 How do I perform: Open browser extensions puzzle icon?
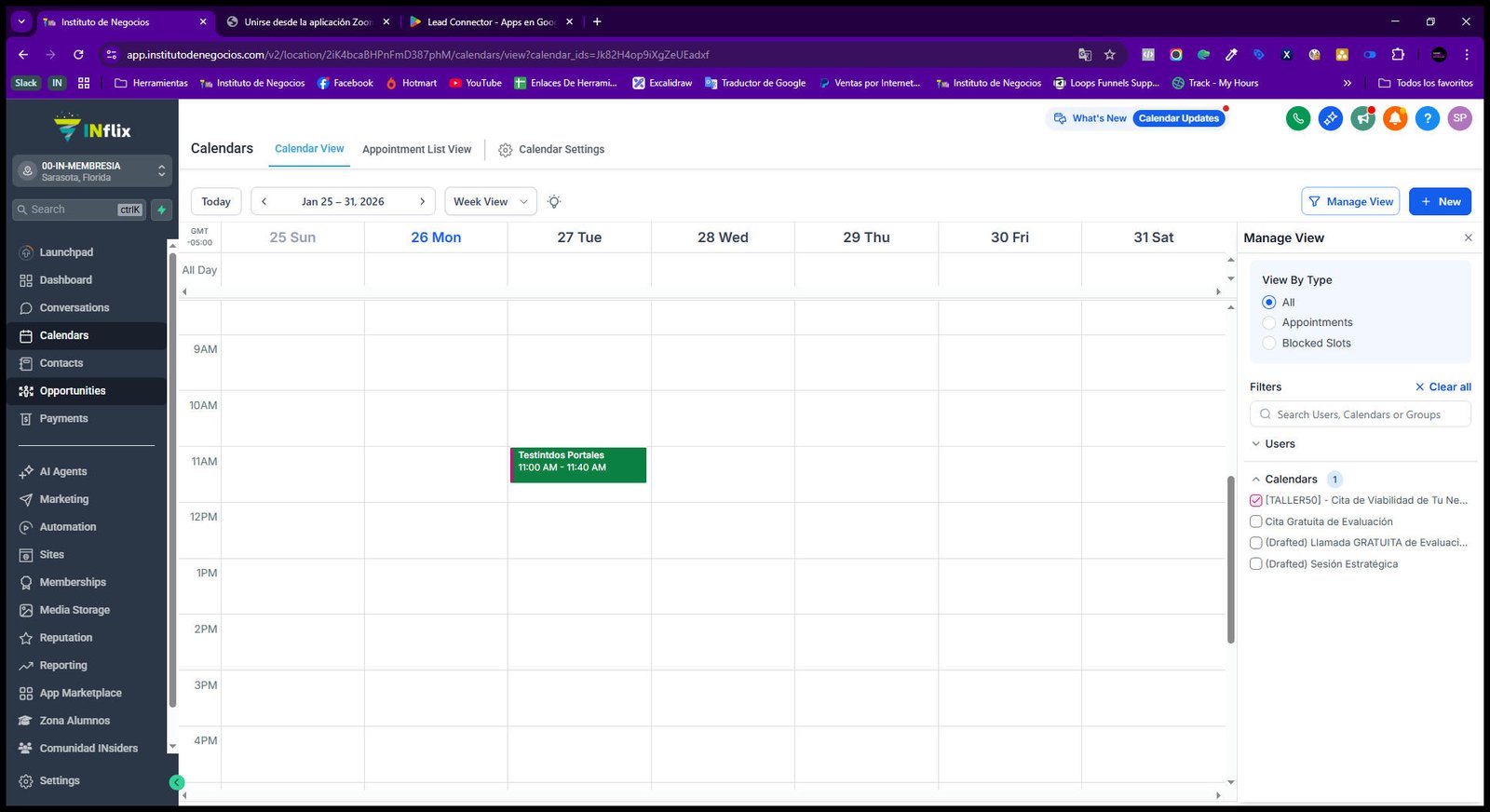point(1398,55)
